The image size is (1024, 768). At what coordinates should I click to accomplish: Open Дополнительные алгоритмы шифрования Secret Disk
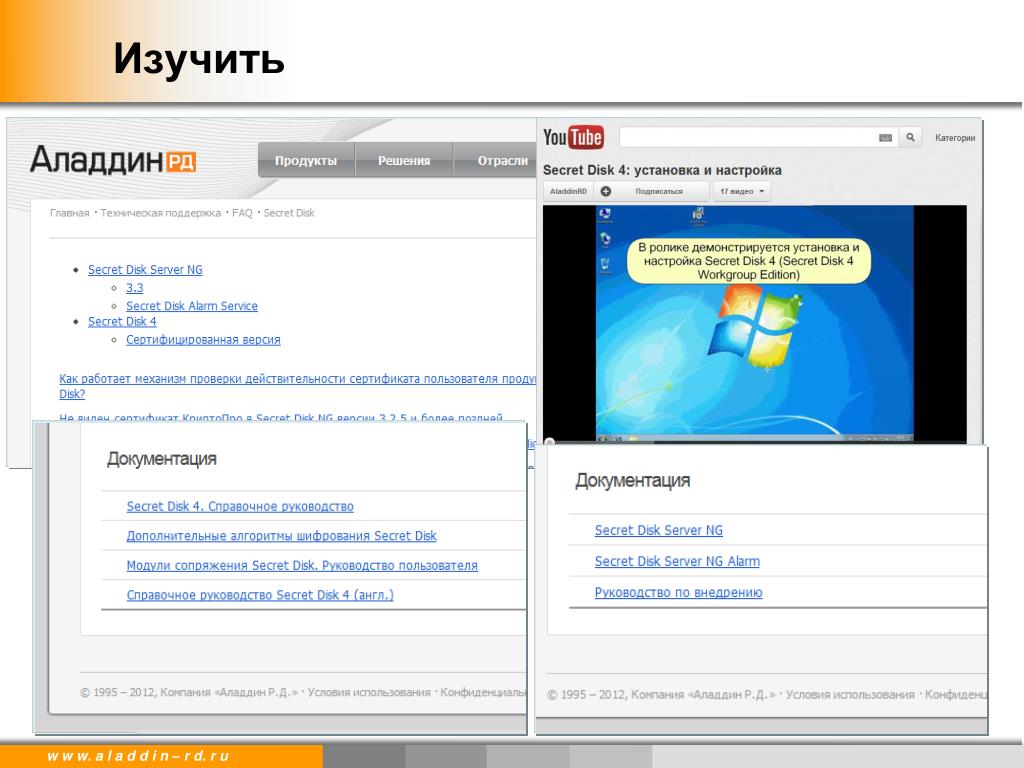(281, 536)
